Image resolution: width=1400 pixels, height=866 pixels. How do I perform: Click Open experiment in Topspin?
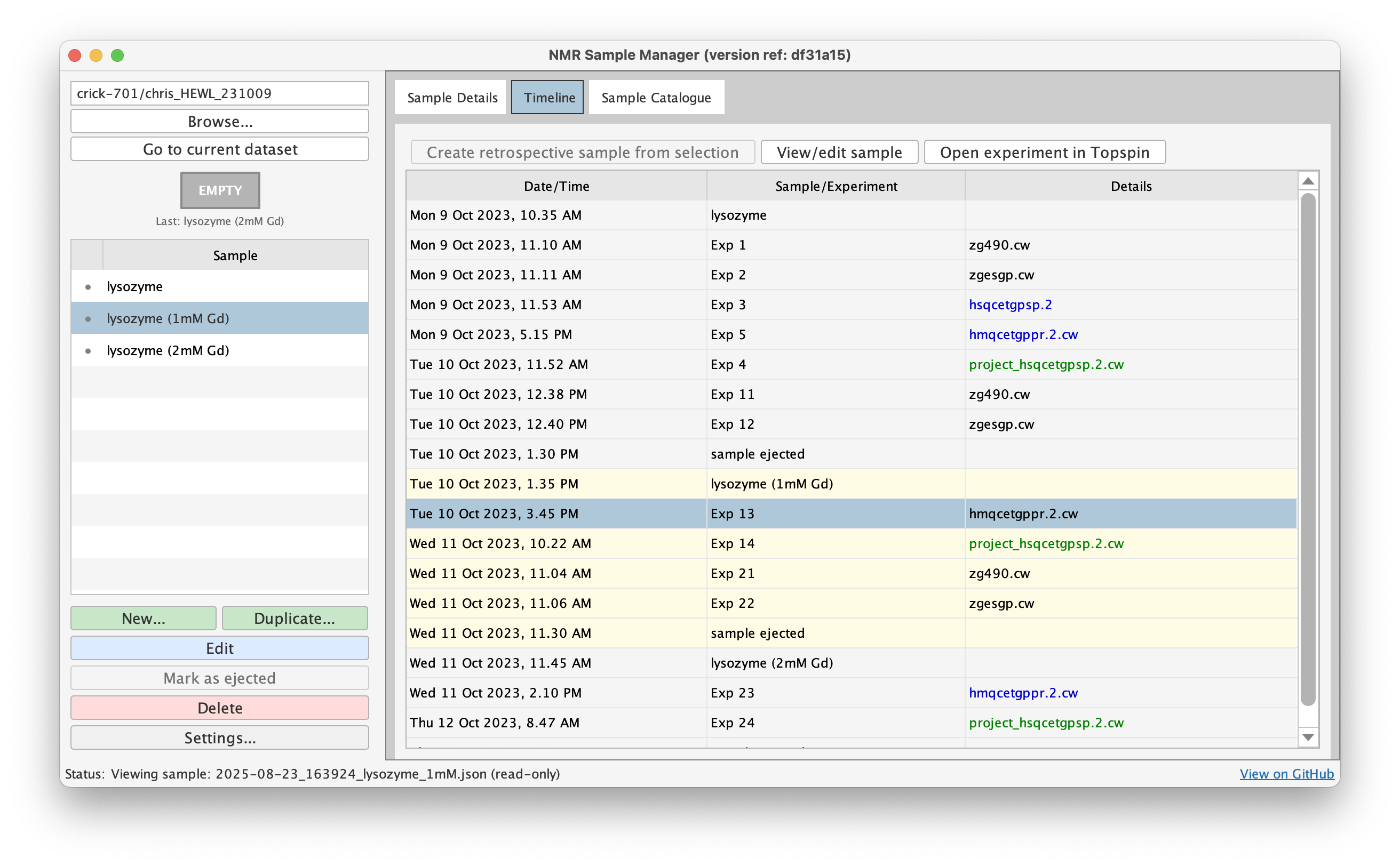(x=1044, y=152)
